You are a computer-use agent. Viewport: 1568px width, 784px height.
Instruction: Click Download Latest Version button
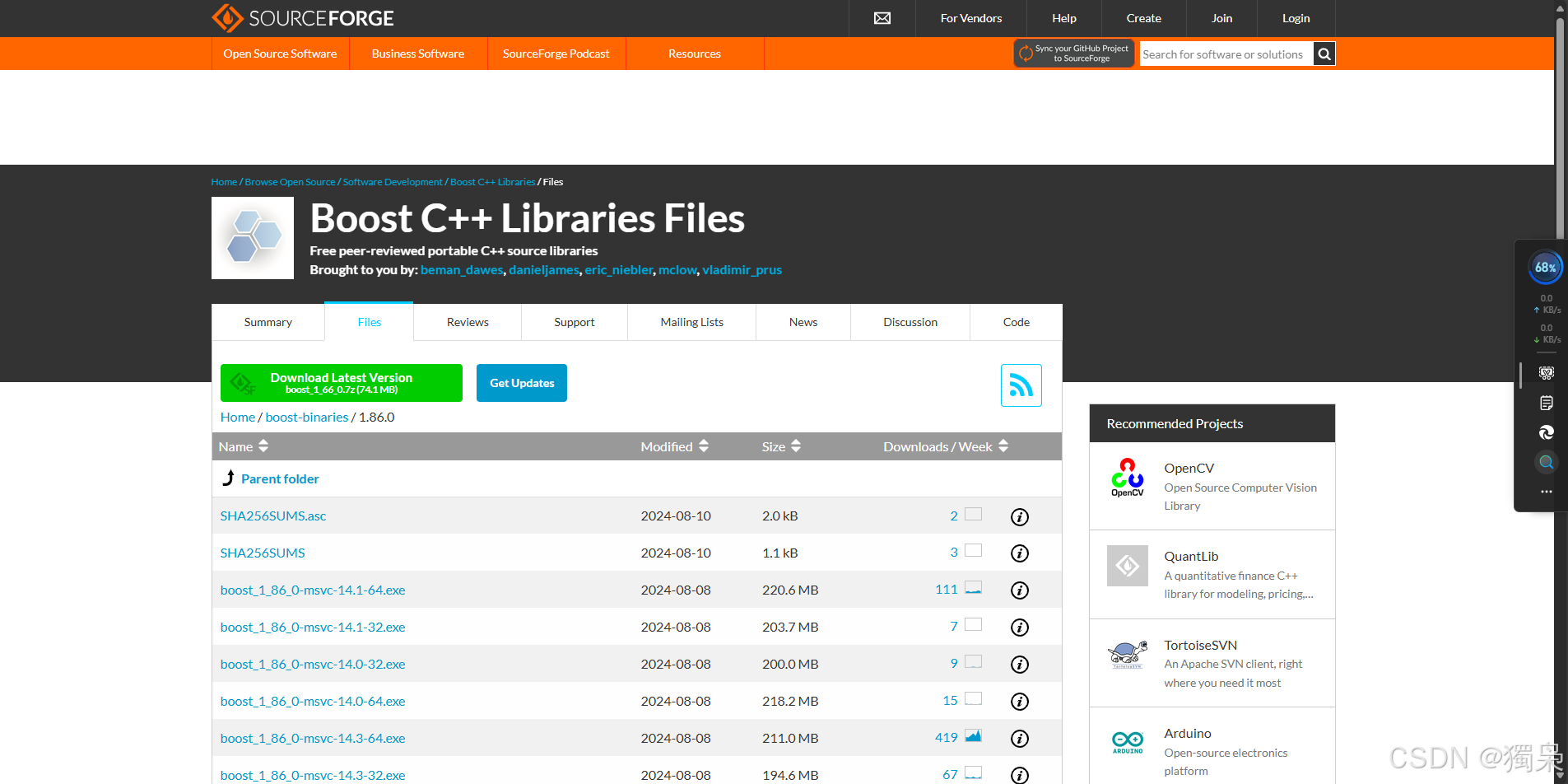pos(342,383)
